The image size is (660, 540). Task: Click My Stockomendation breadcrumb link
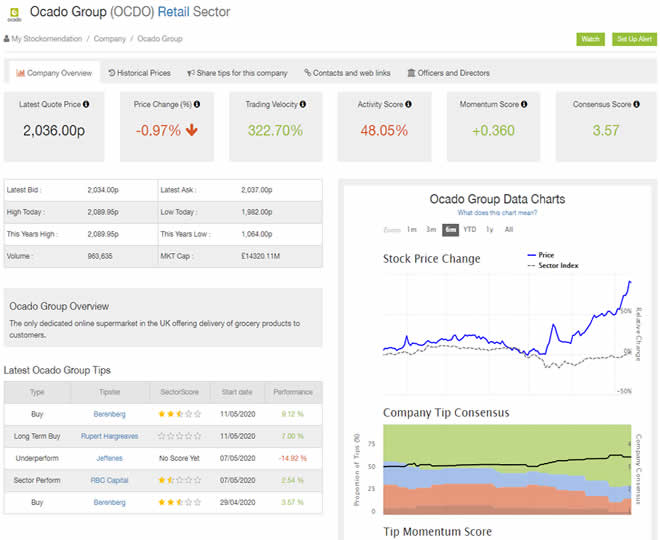(x=45, y=39)
